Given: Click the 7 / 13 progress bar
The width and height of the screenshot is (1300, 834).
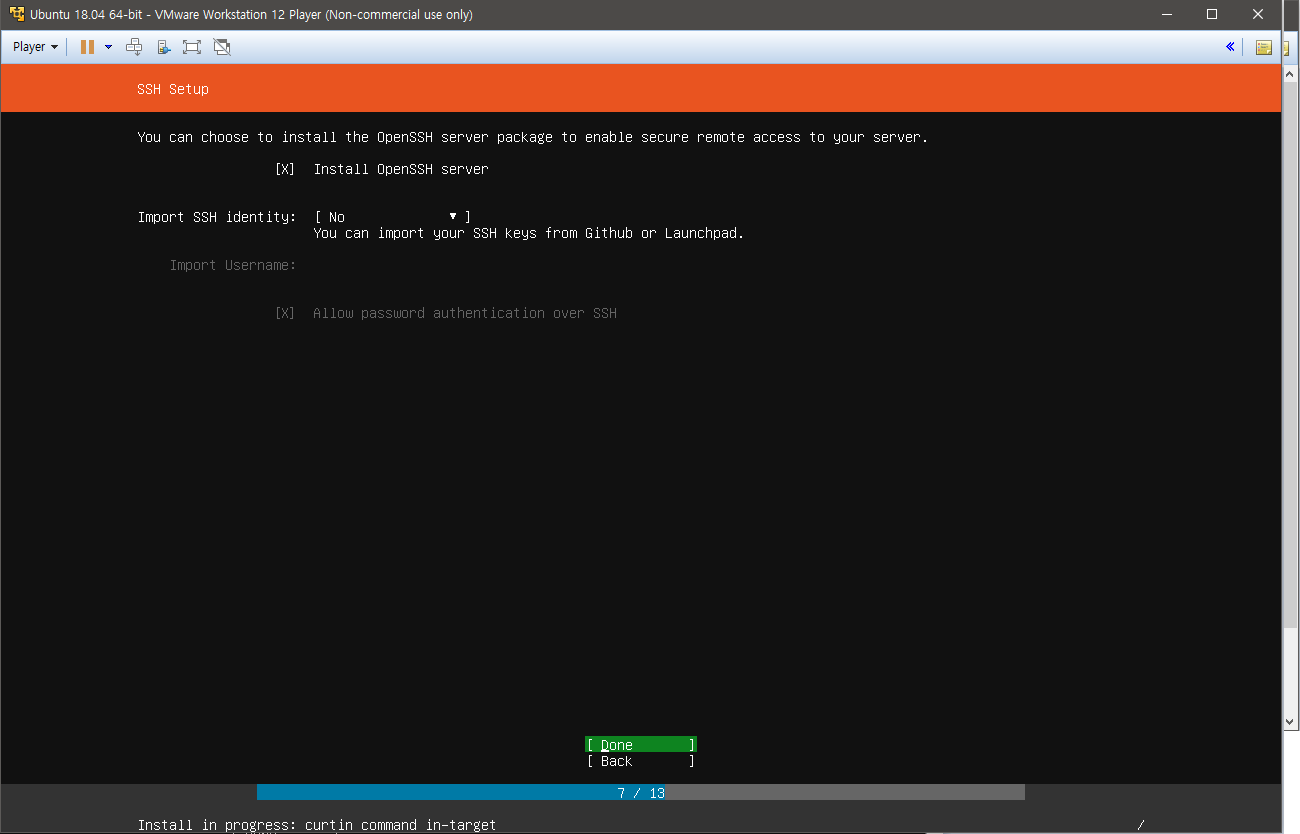Looking at the screenshot, I should click(x=641, y=793).
